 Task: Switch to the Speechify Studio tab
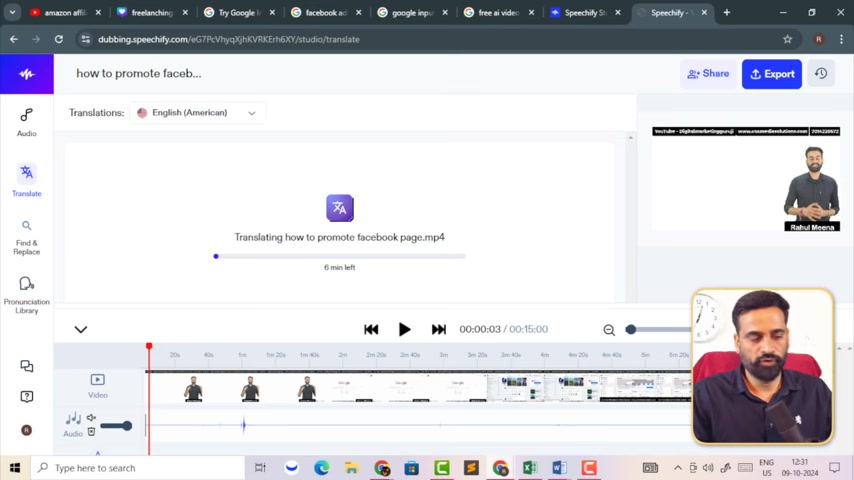585,13
